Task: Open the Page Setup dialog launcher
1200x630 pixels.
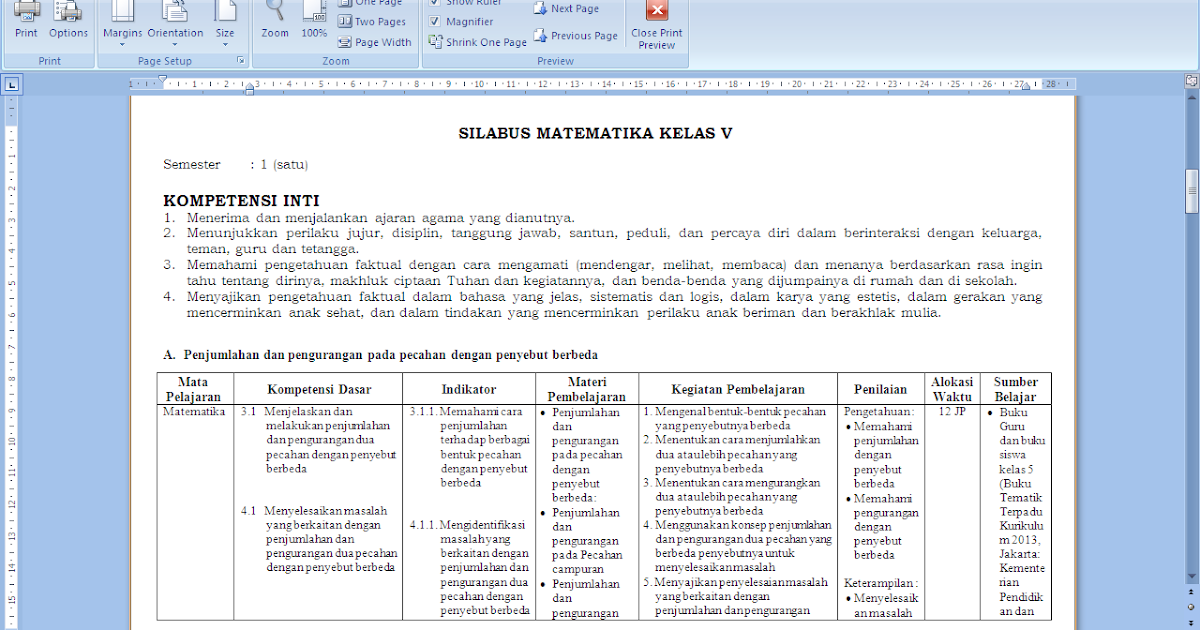Action: click(241, 61)
